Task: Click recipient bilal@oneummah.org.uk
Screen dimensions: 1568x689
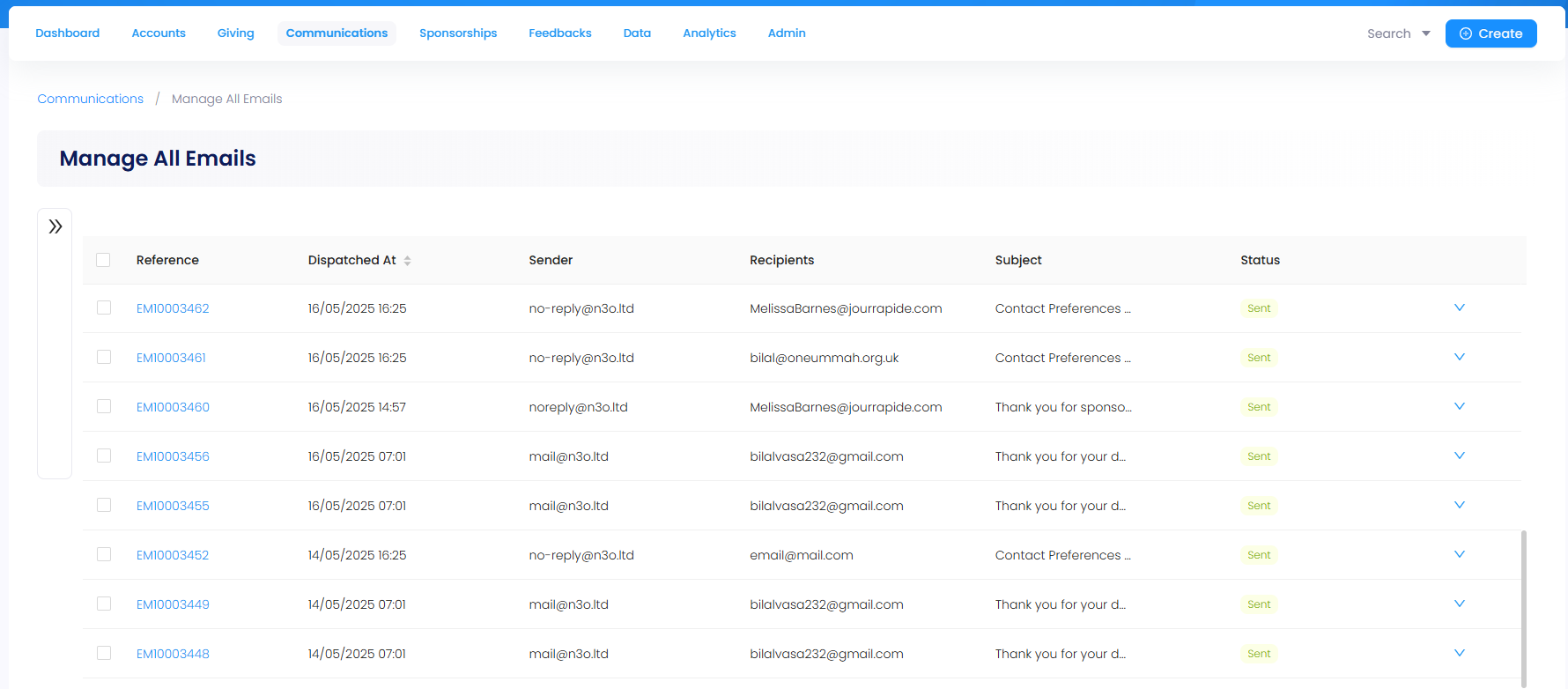Action: point(825,358)
